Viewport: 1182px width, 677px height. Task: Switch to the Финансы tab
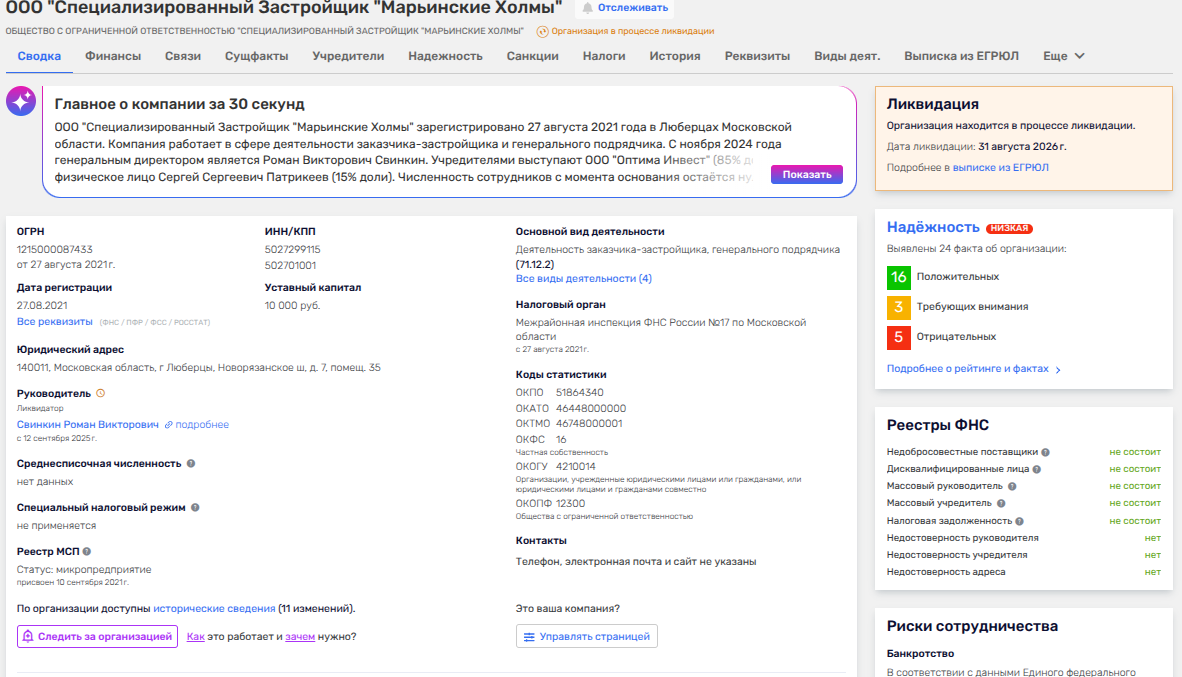point(113,56)
